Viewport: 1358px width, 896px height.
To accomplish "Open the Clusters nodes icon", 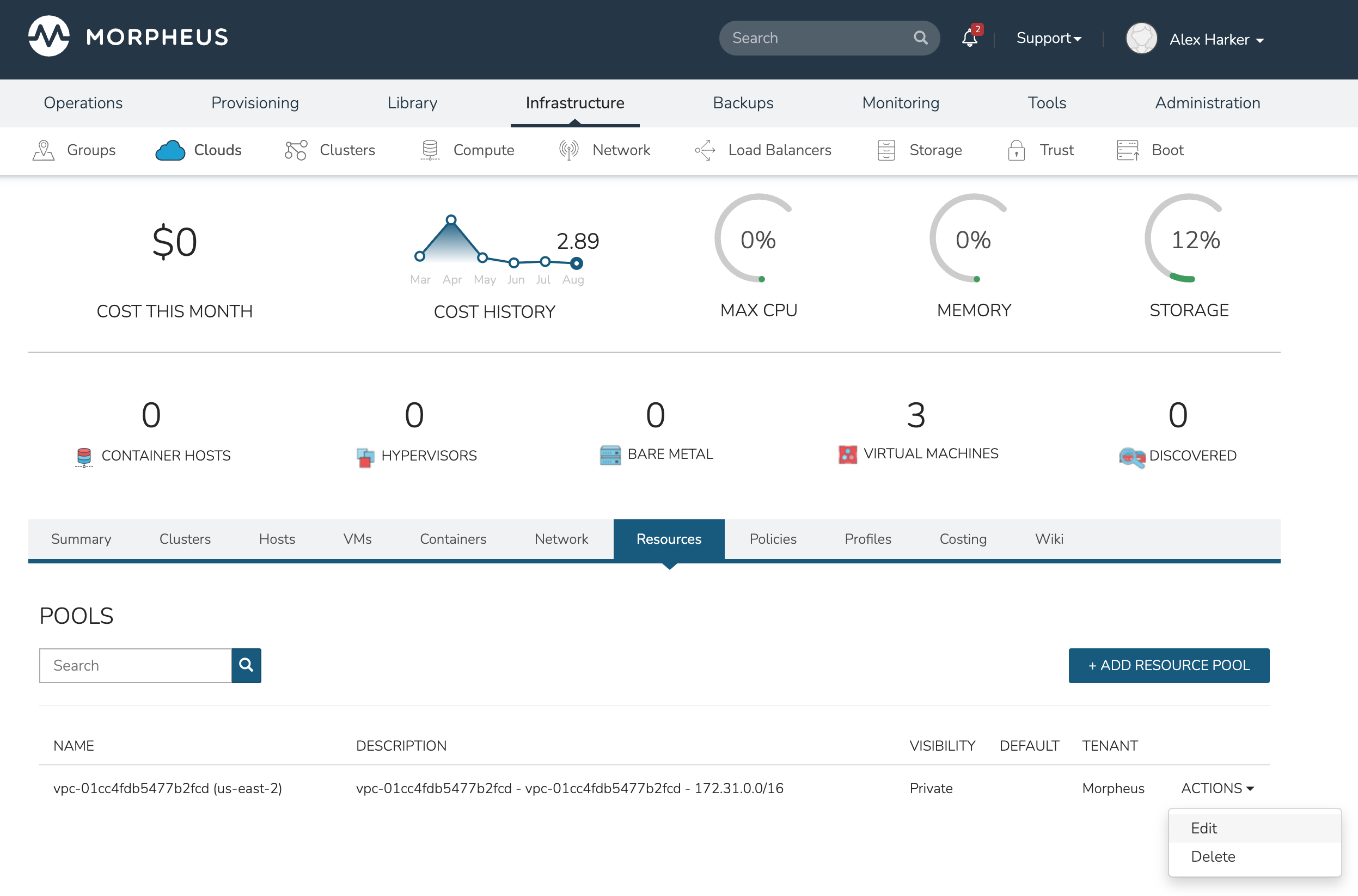I will [296, 150].
